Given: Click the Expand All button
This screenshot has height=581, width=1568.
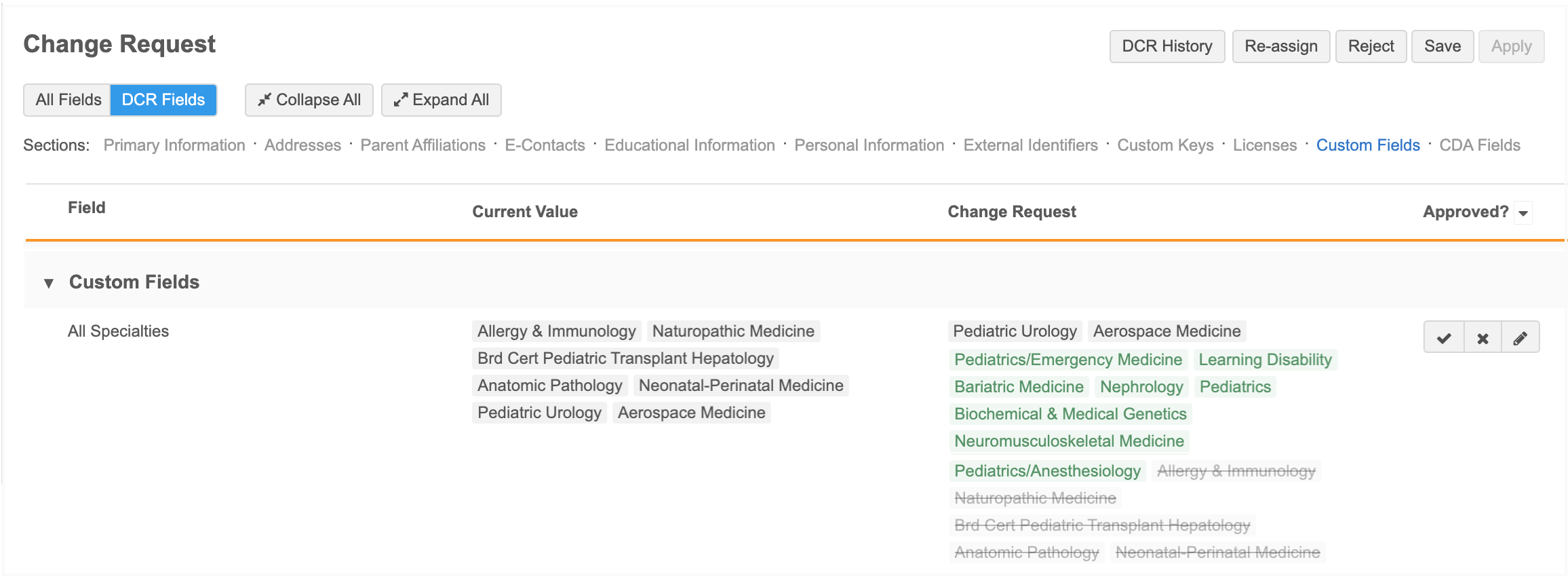Looking at the screenshot, I should 442,100.
